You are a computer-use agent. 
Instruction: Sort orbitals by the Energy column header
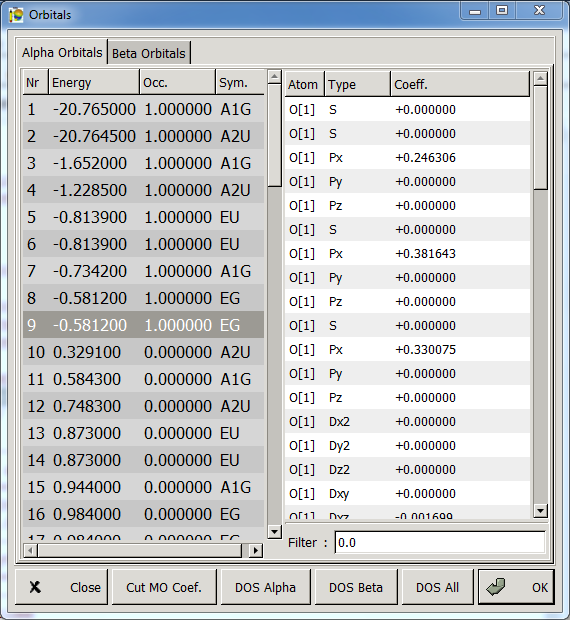pyautogui.click(x=94, y=82)
